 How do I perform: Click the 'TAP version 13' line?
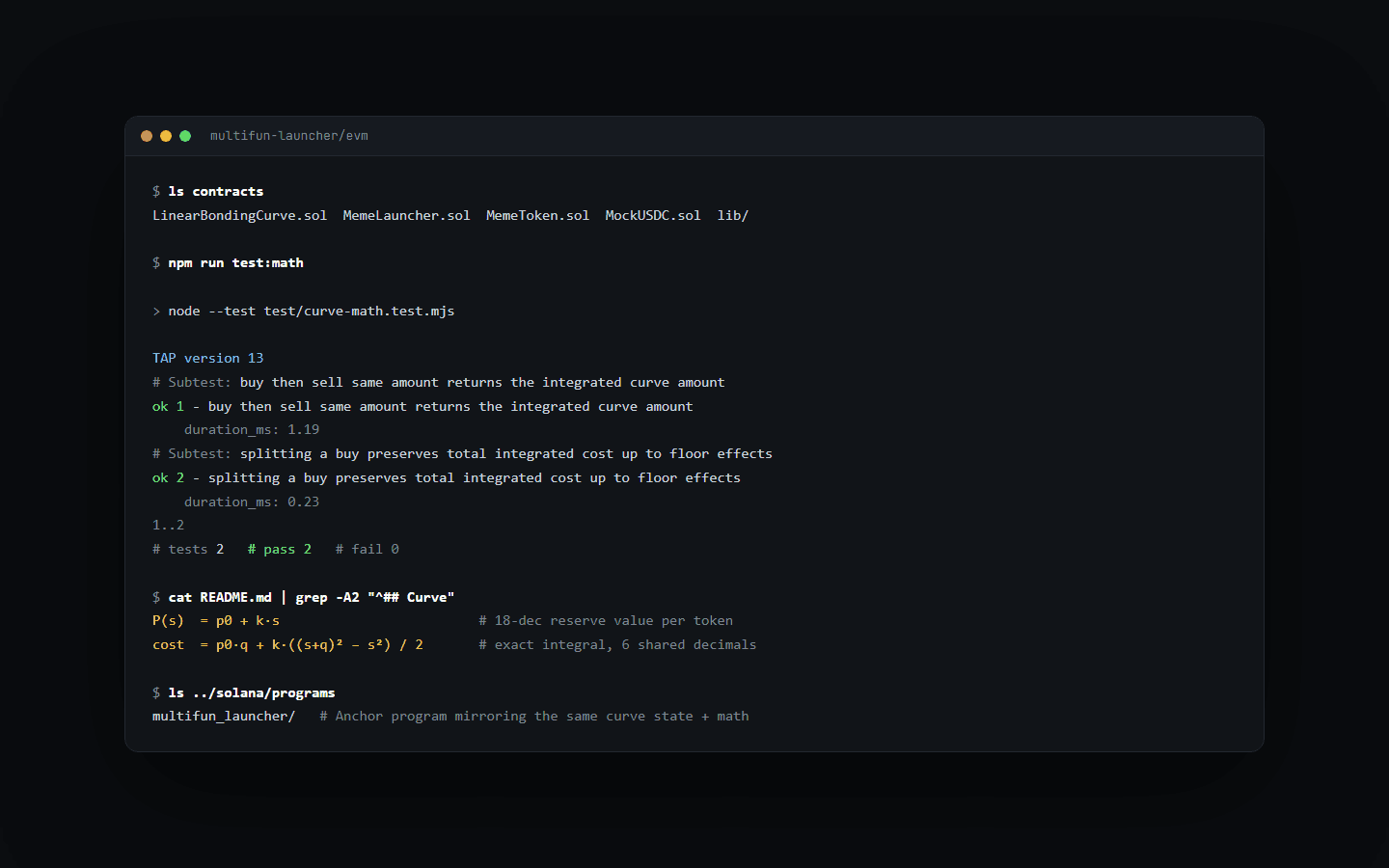pyautogui.click(x=208, y=358)
